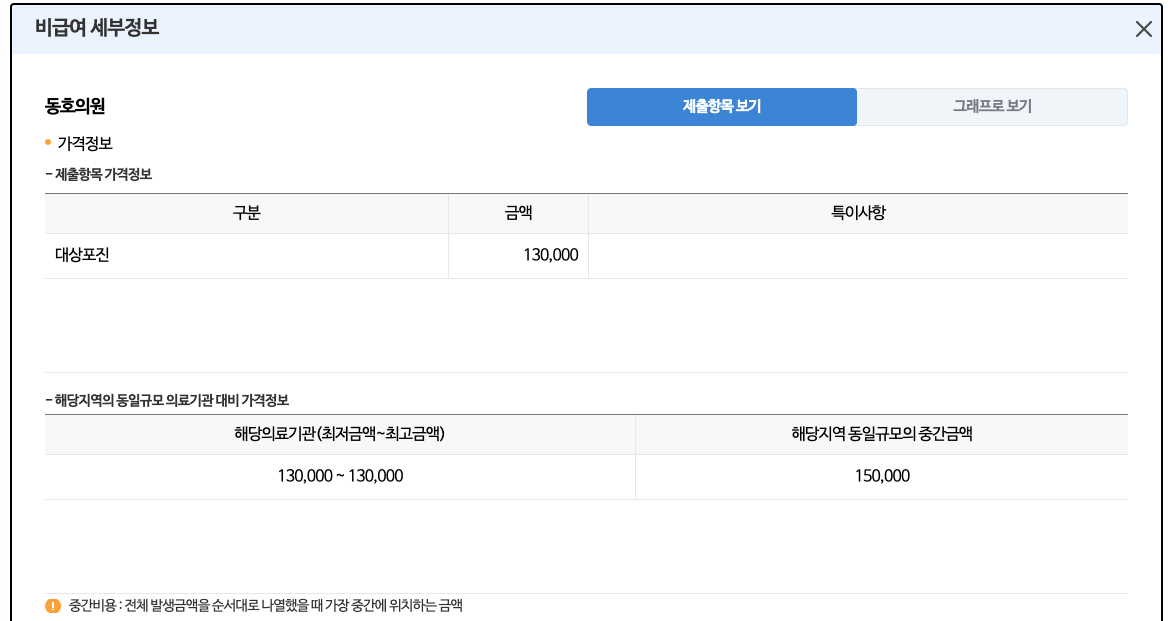Click the X close icon on the dialog
The height and width of the screenshot is (621, 1172).
(x=1144, y=29)
